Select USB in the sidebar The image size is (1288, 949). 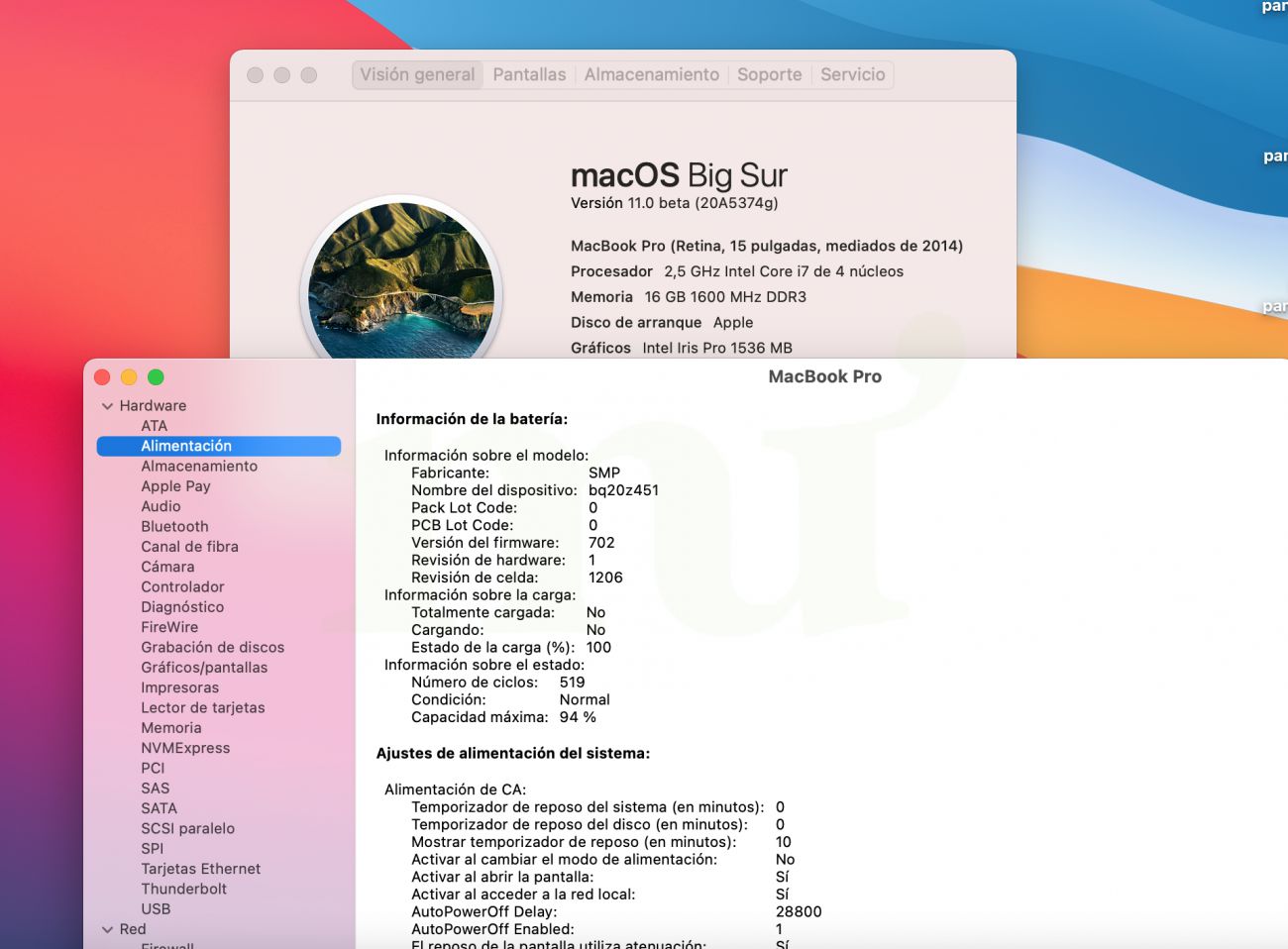(156, 909)
